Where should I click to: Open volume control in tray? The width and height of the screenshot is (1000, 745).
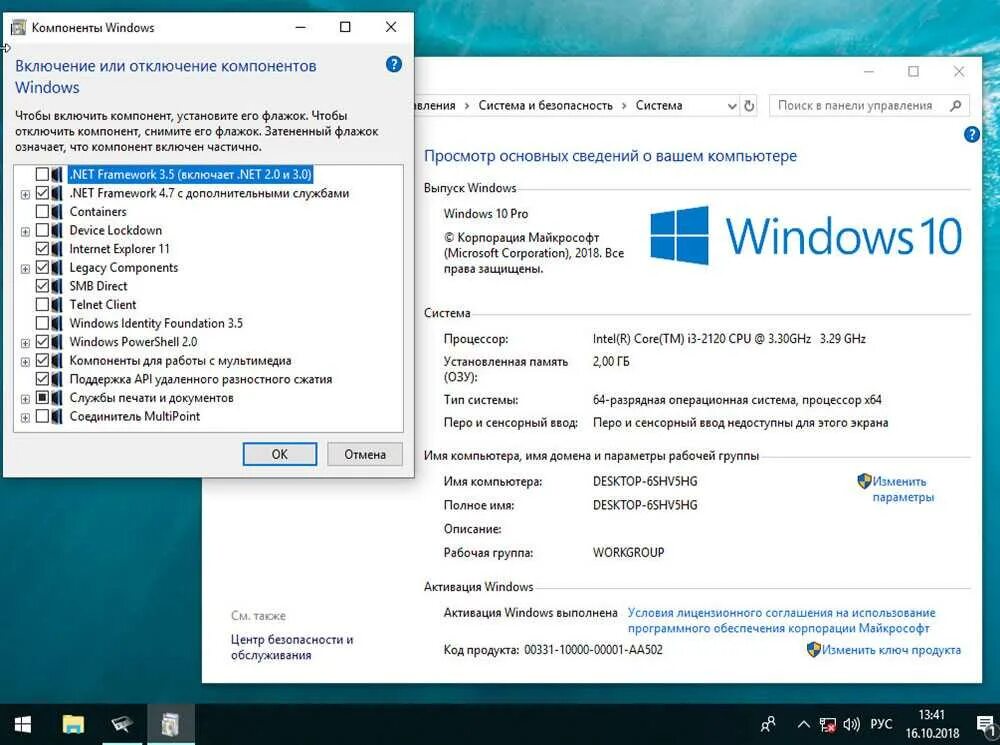coord(851,724)
